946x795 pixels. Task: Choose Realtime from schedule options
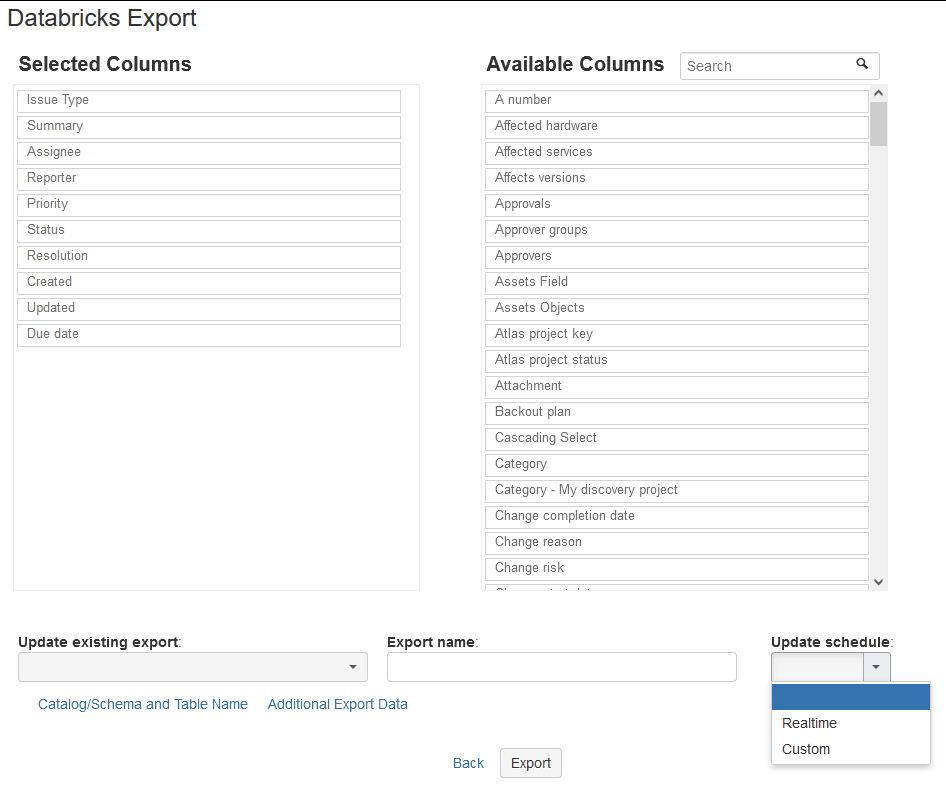(x=851, y=723)
